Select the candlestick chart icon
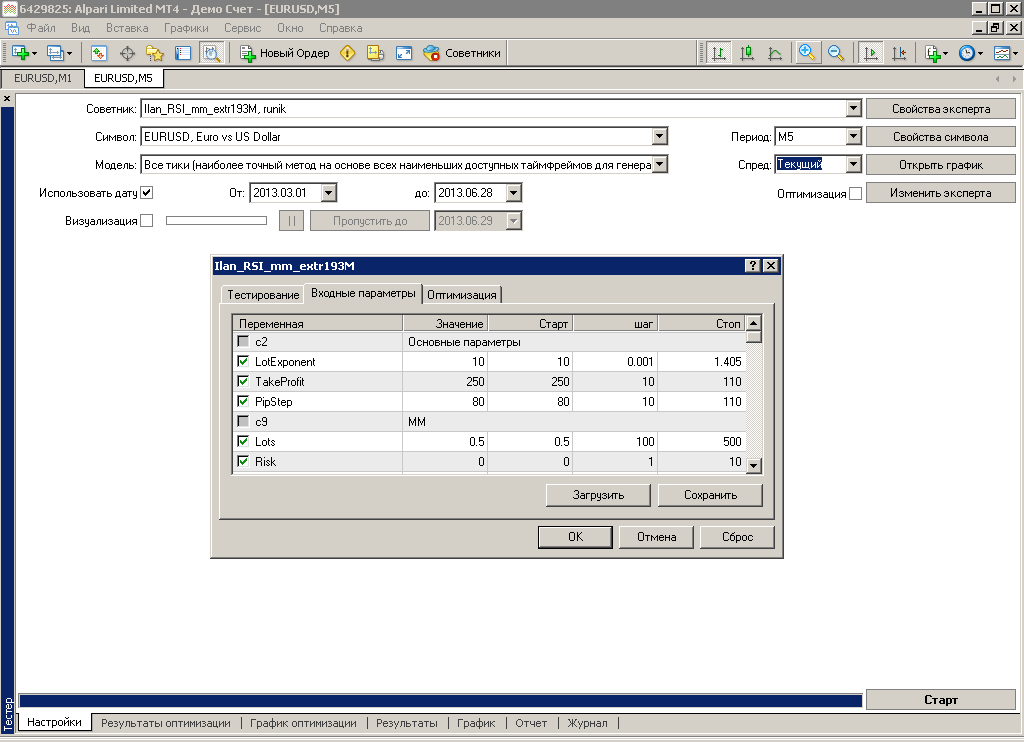 point(746,53)
